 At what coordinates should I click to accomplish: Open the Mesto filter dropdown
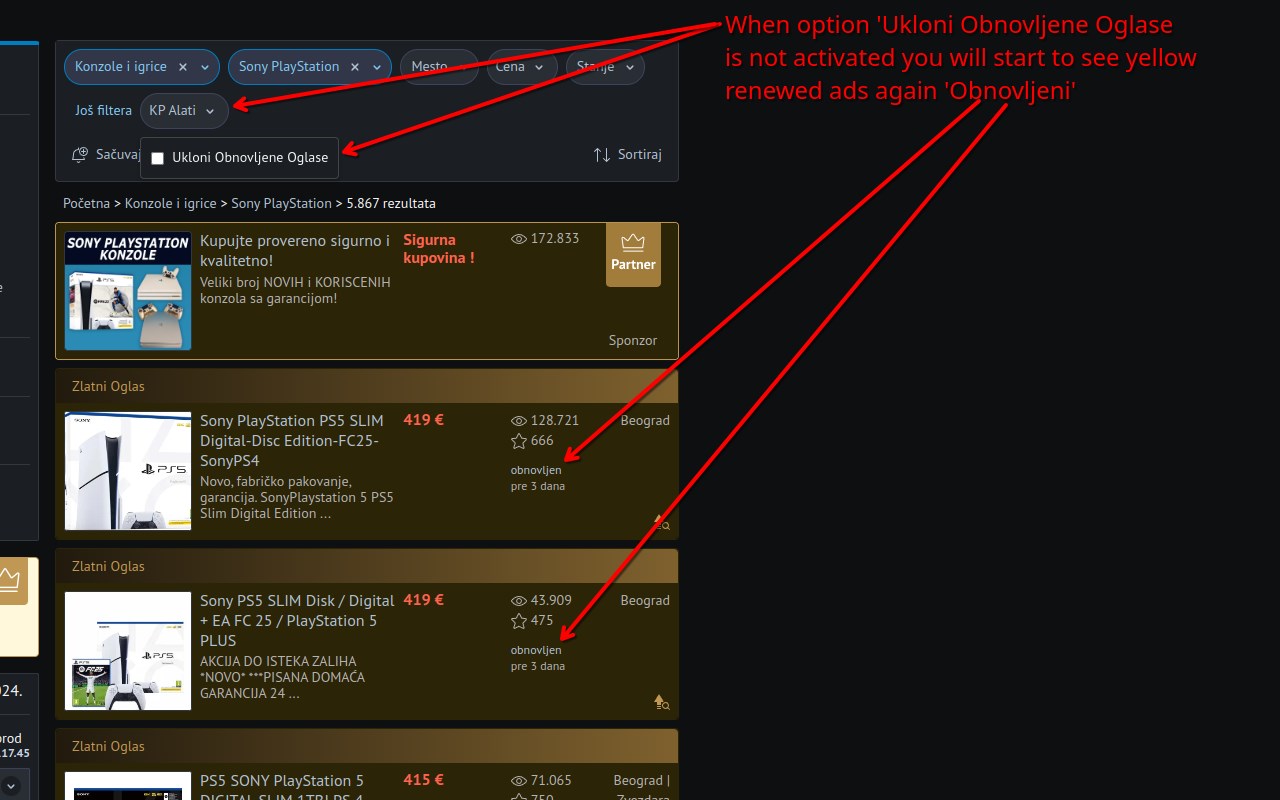pos(439,67)
